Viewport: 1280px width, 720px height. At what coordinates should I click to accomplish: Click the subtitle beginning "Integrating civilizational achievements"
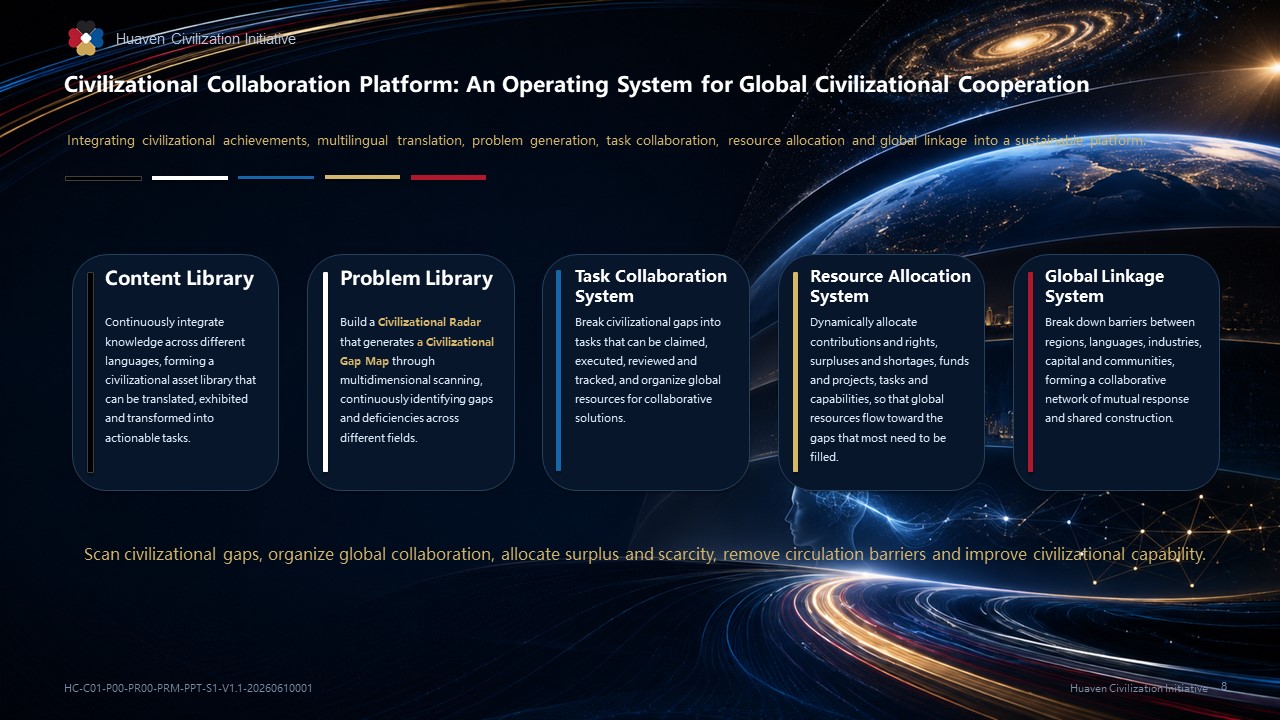[x=606, y=141]
